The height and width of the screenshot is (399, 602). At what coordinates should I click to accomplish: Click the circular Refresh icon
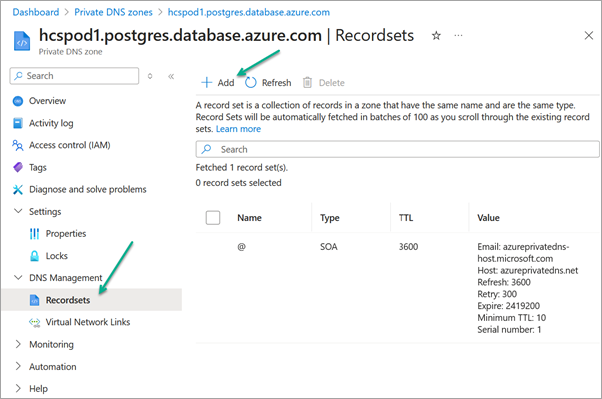(x=251, y=83)
